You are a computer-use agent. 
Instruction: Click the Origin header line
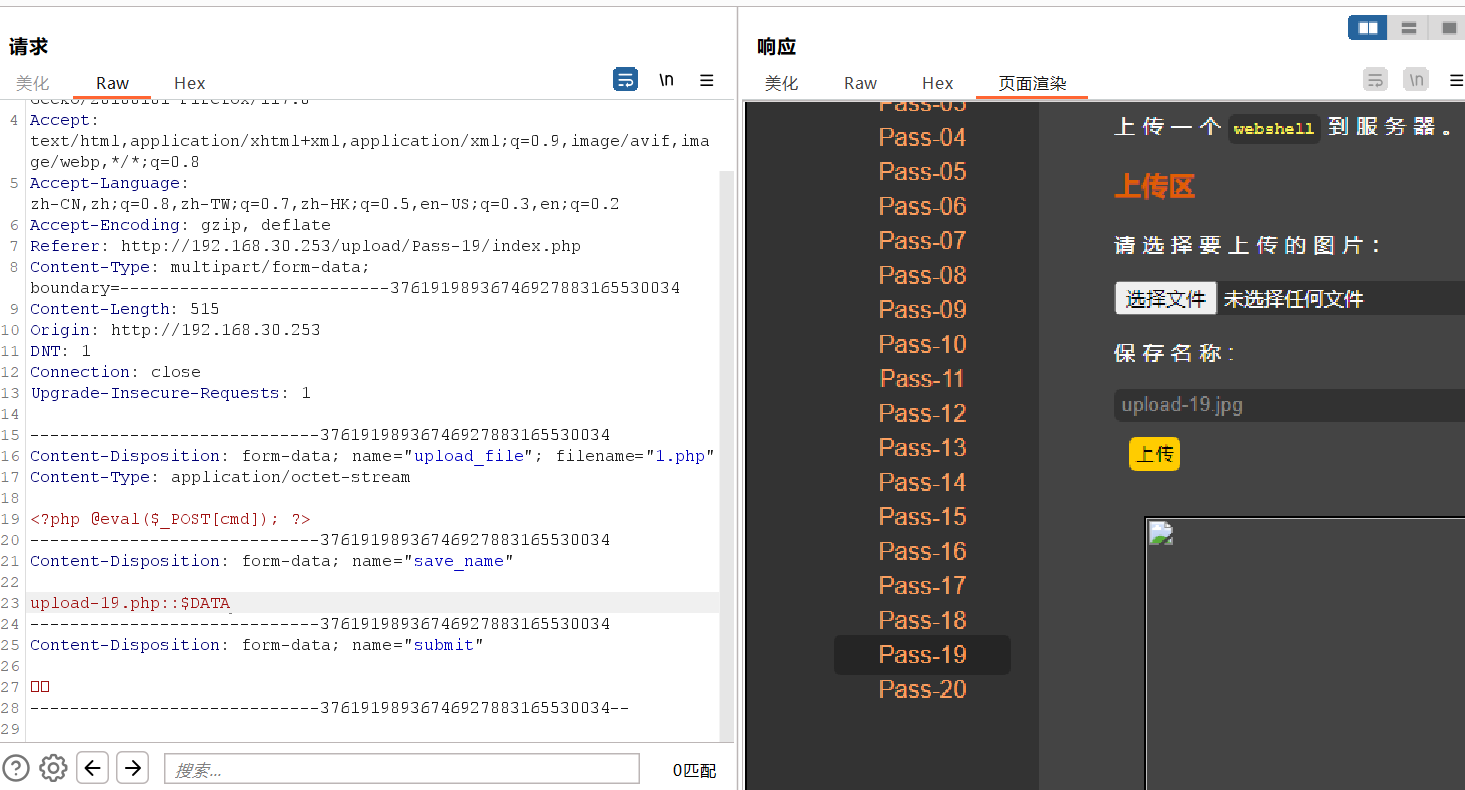175,330
